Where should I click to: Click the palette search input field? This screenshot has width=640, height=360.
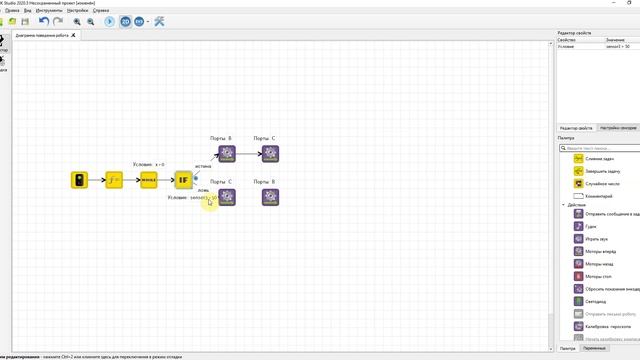point(600,148)
